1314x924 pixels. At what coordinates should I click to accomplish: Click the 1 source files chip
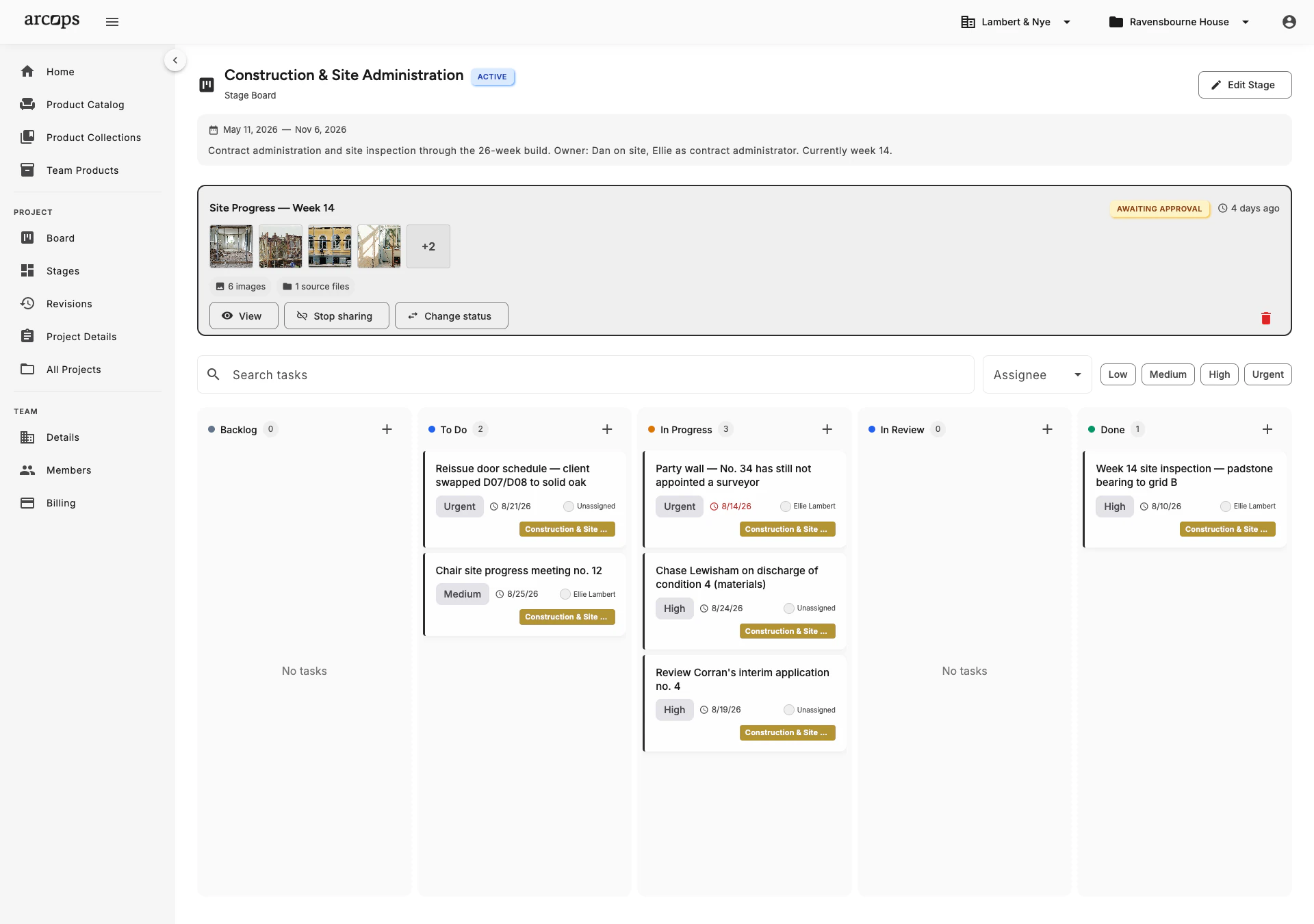316,286
